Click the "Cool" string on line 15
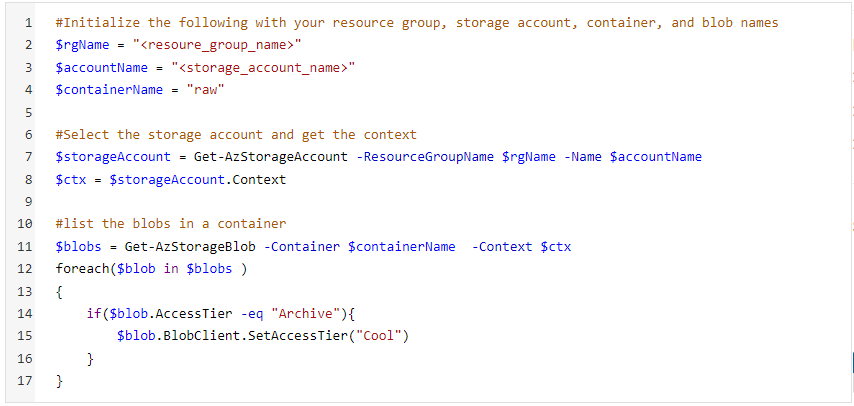854x406 pixels. click(x=379, y=336)
